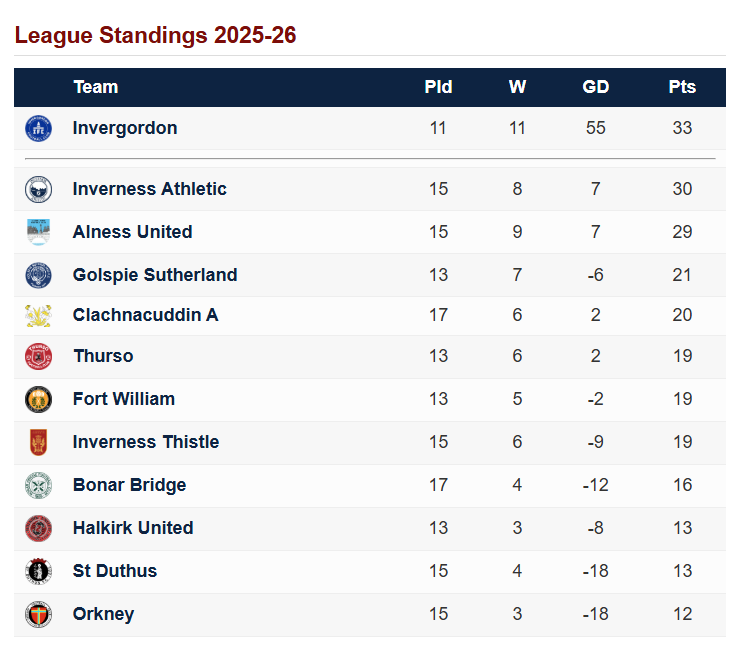Click the Fort William crest icon
Image resolution: width=744 pixels, height=658 pixels.
tap(38, 399)
